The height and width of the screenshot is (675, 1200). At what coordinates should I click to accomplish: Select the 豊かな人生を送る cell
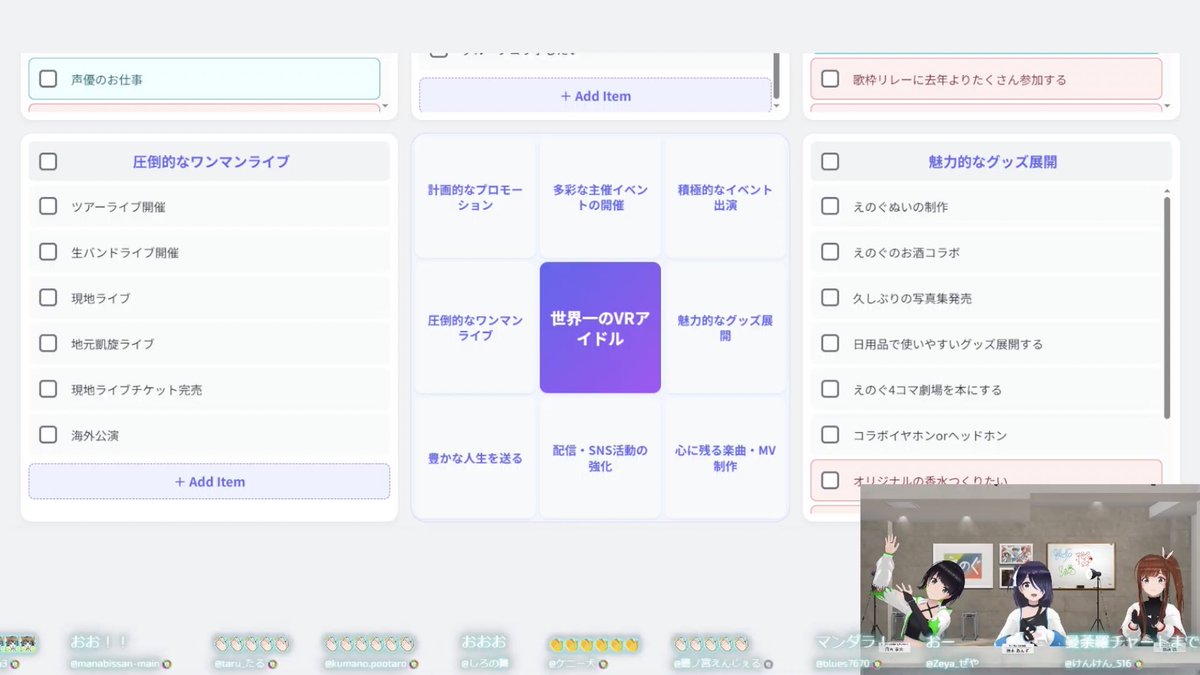click(474, 457)
